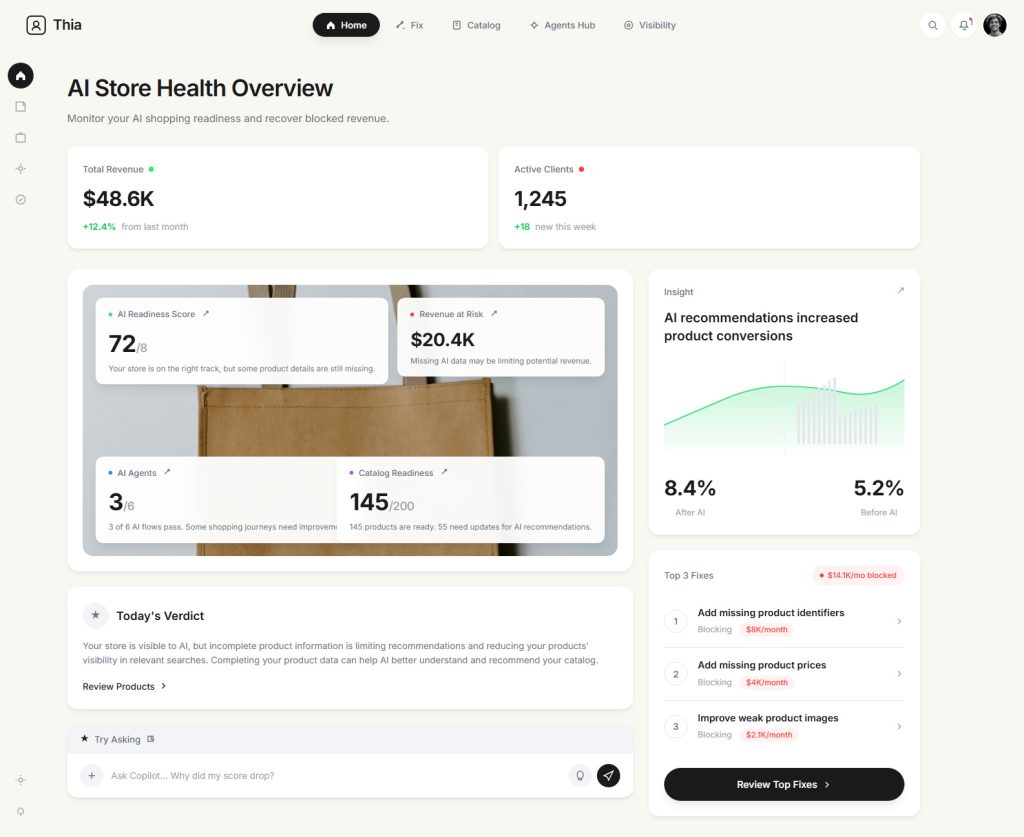1024x837 pixels.
Task: Select the agents hub icon in left sidebar
Action: (x=20, y=168)
